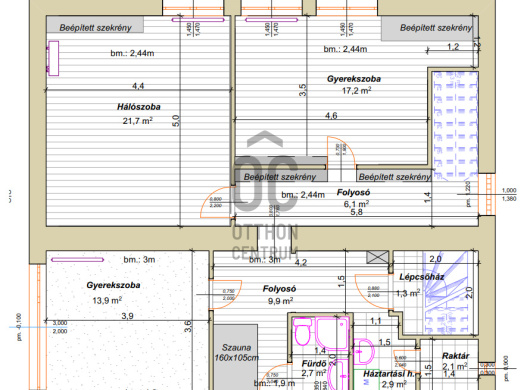The image size is (530, 390).
Task: Click the pm.: -0,100 level marker
Action: [19, 327]
